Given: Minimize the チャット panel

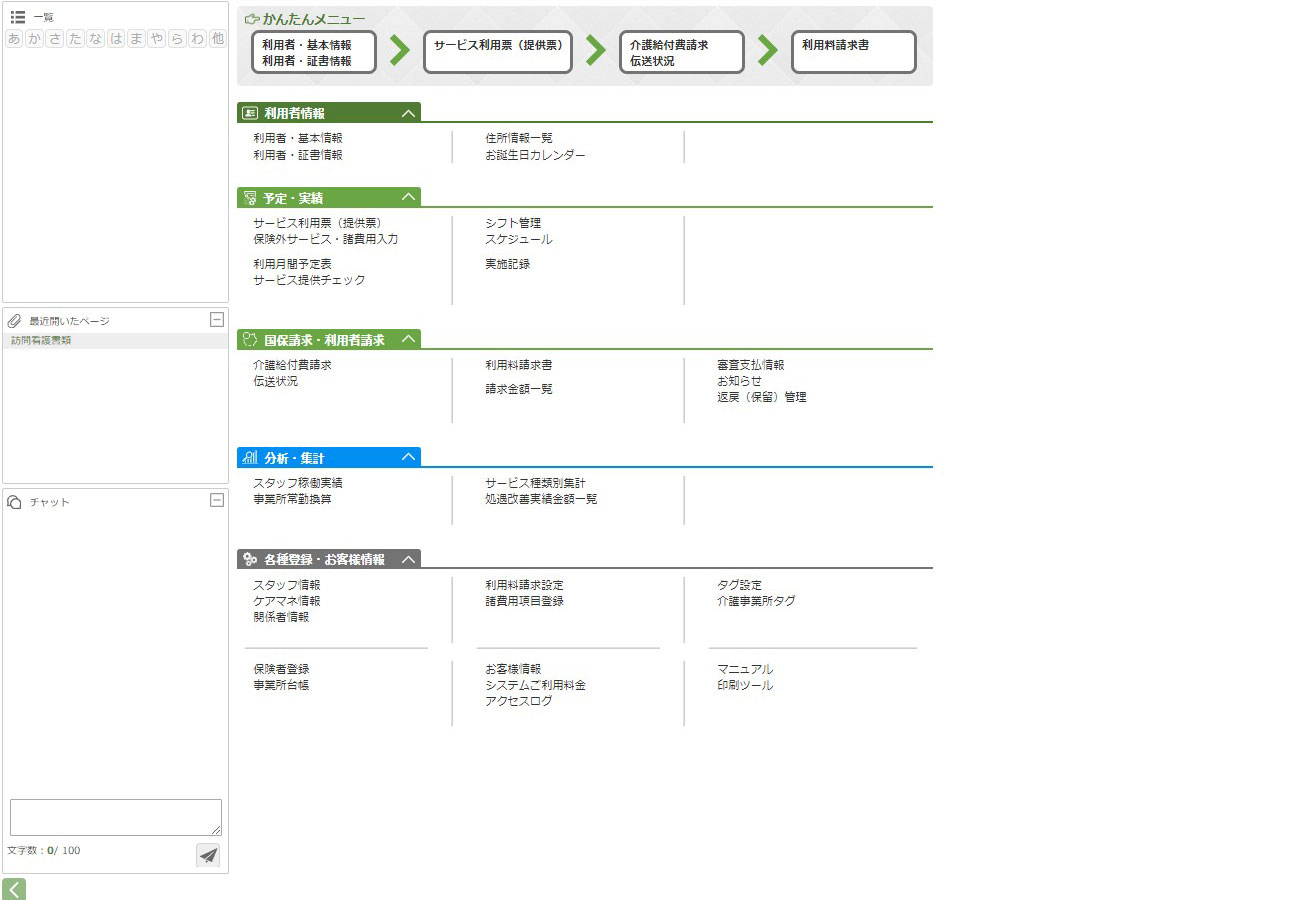Looking at the screenshot, I should [217, 501].
